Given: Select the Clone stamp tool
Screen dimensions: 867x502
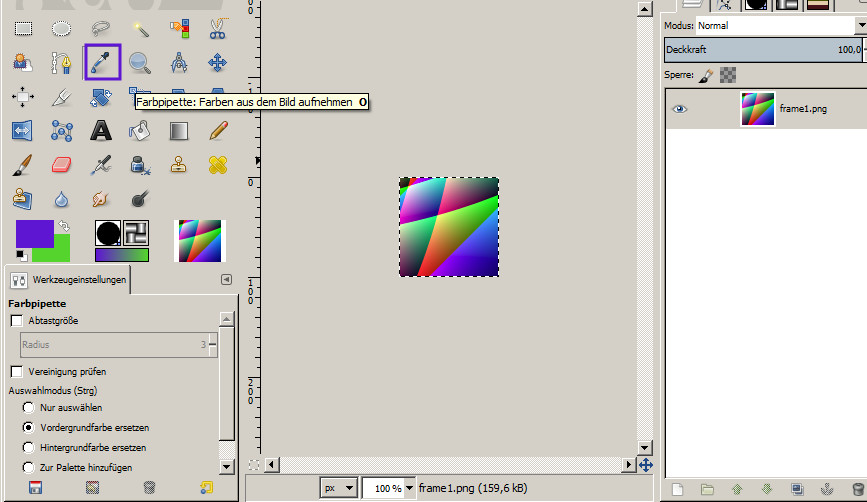Looking at the screenshot, I should pyautogui.click(x=179, y=165).
